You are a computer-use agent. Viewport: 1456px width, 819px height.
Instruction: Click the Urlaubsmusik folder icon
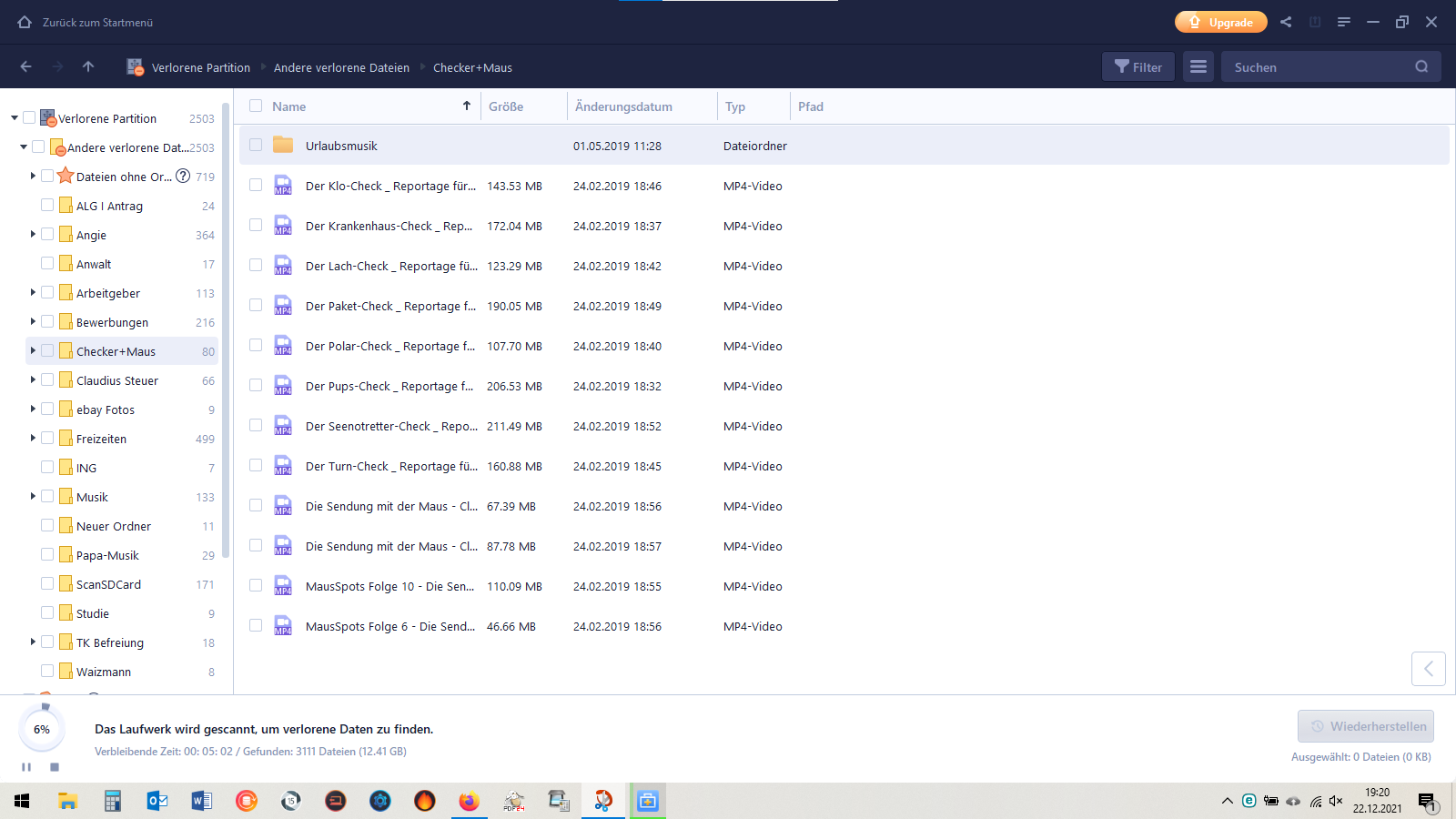[283, 145]
